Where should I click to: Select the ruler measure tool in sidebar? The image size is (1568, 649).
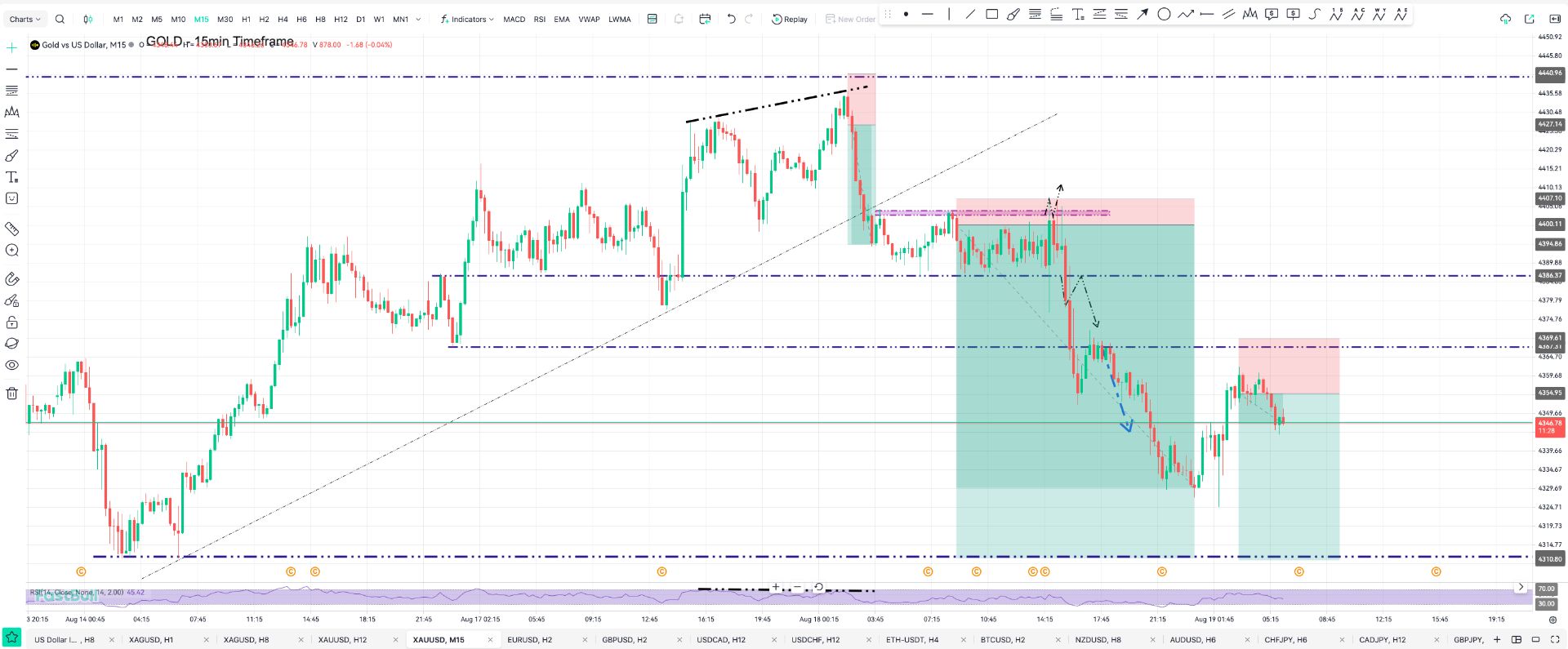click(11, 229)
